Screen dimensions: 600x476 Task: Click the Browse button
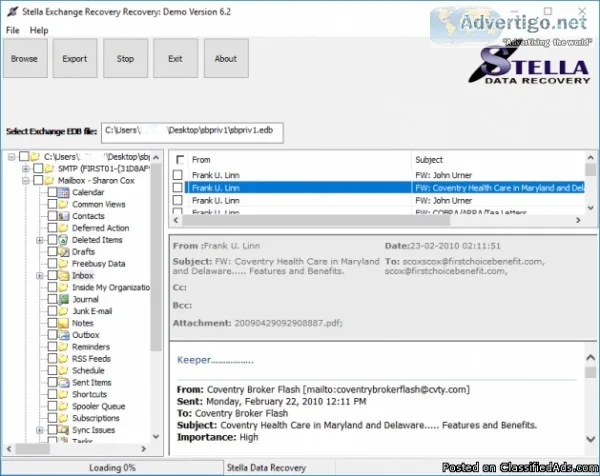coord(25,58)
